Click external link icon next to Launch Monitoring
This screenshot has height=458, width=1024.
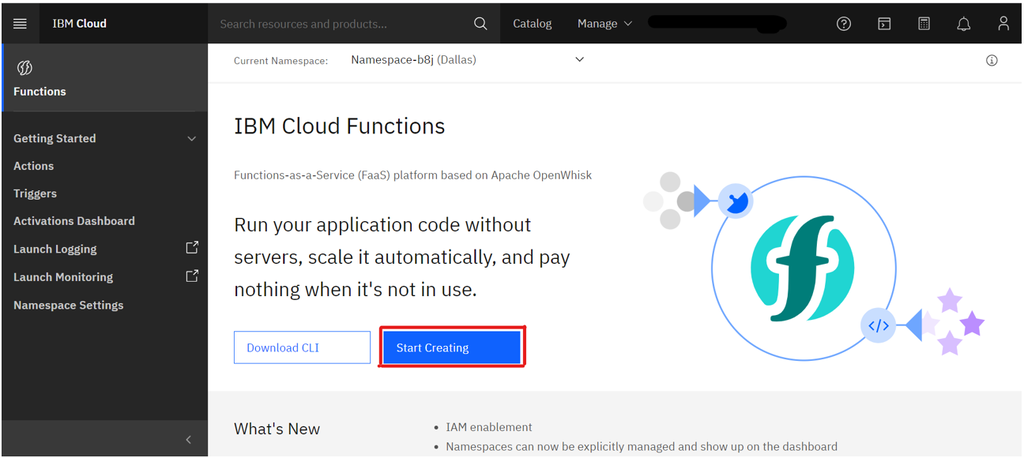191,276
